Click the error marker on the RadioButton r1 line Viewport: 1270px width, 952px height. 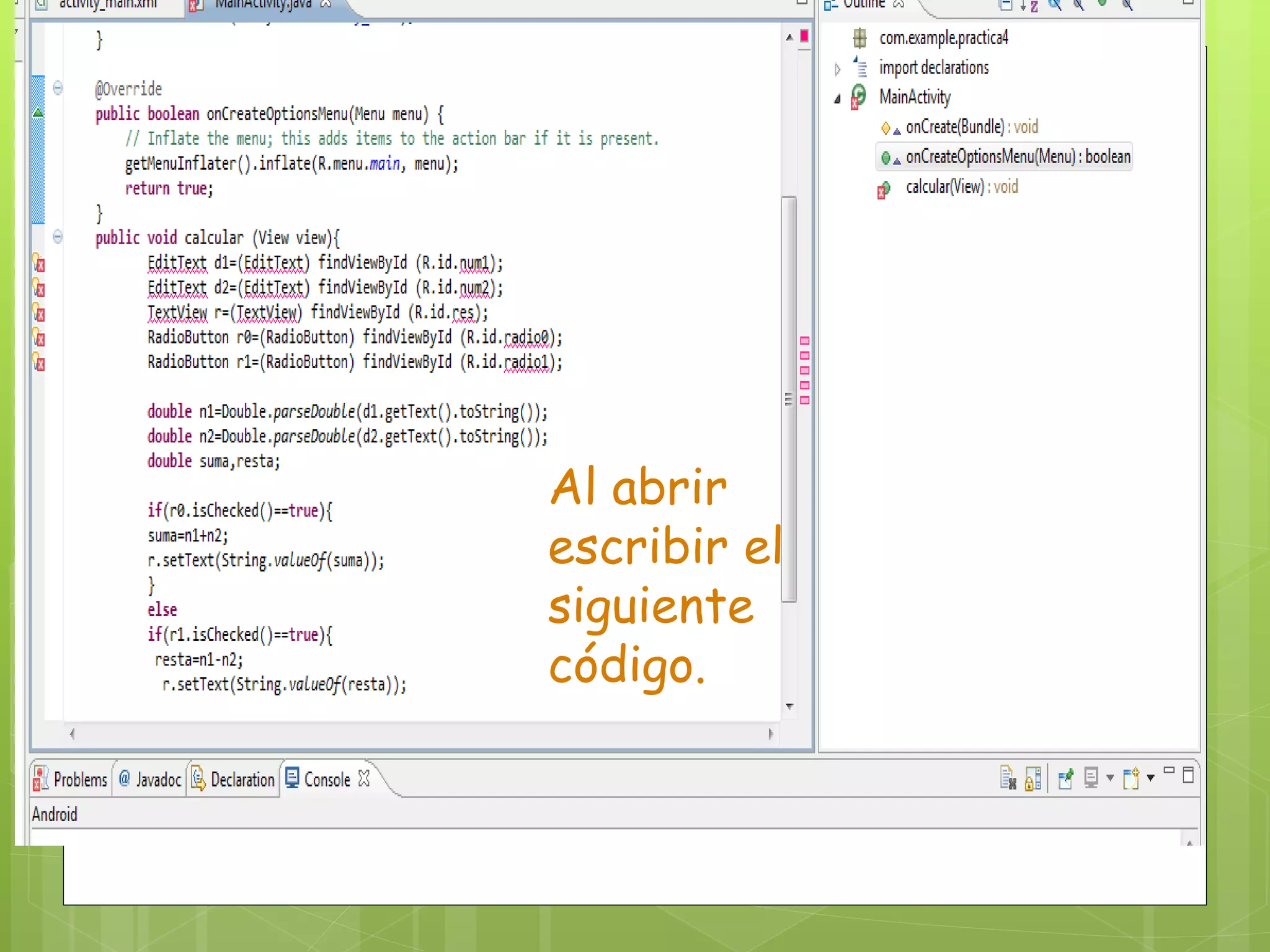(x=38, y=362)
